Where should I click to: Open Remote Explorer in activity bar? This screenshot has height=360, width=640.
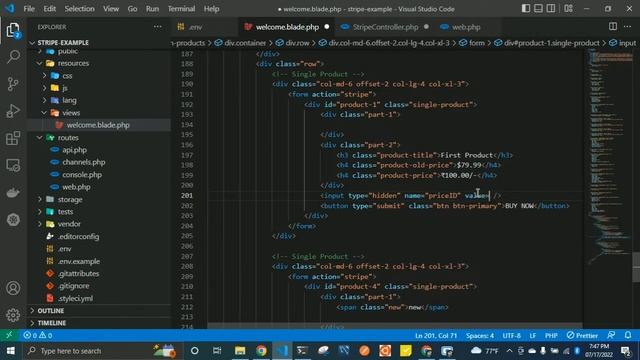[x=13, y=165]
